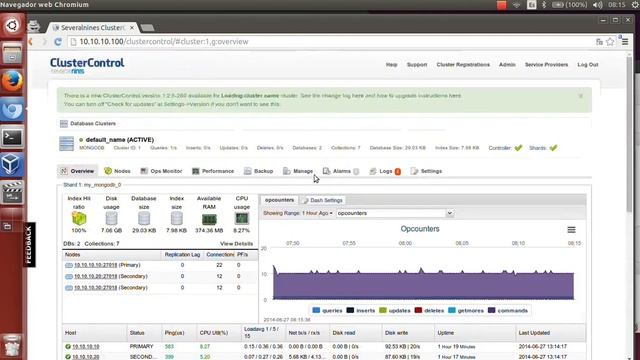The image size is (640, 360).
Task: Toggle the queries legend swatch
Action: click(316, 310)
